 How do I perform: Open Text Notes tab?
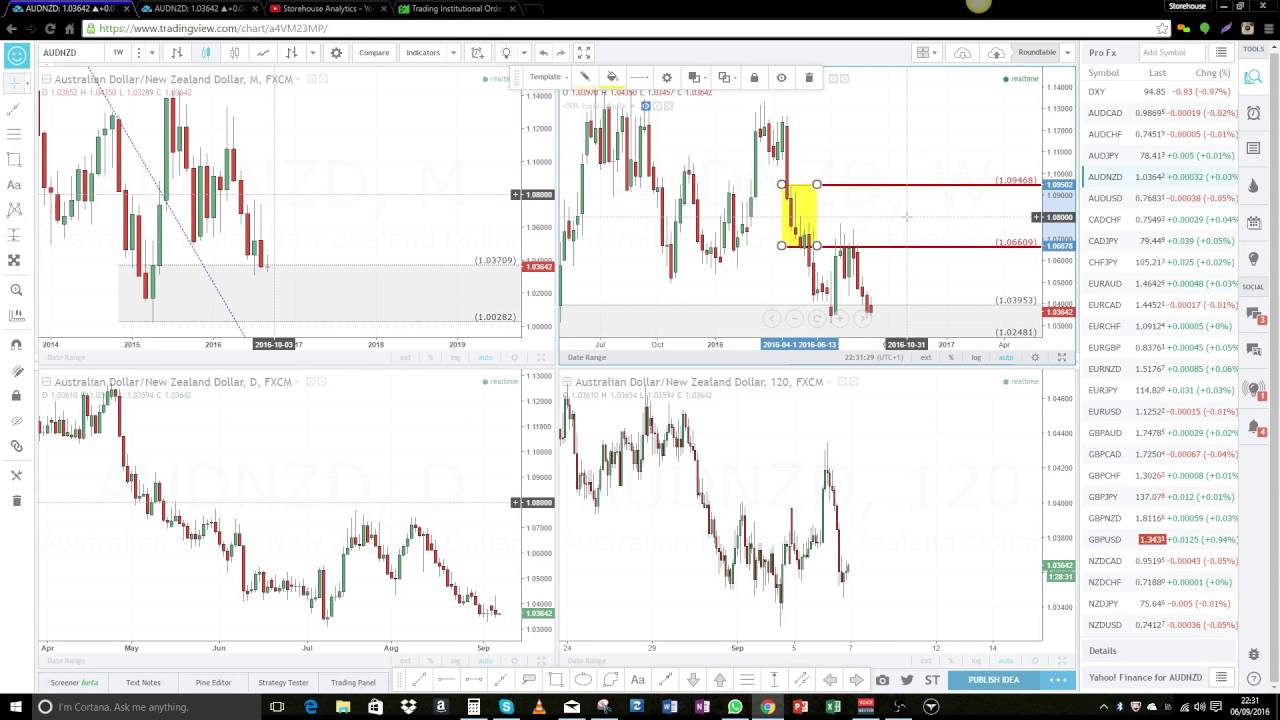[143, 682]
